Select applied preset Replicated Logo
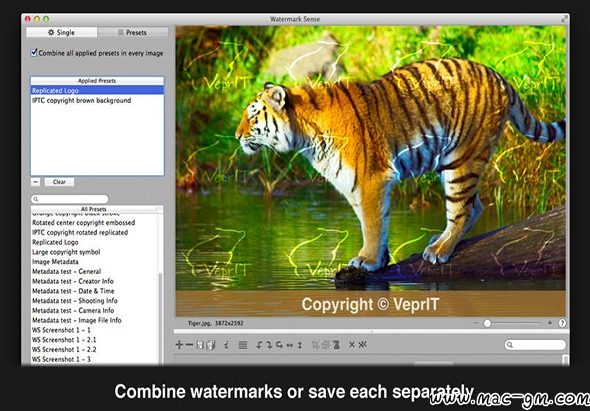The height and width of the screenshot is (411, 590). [x=97, y=90]
